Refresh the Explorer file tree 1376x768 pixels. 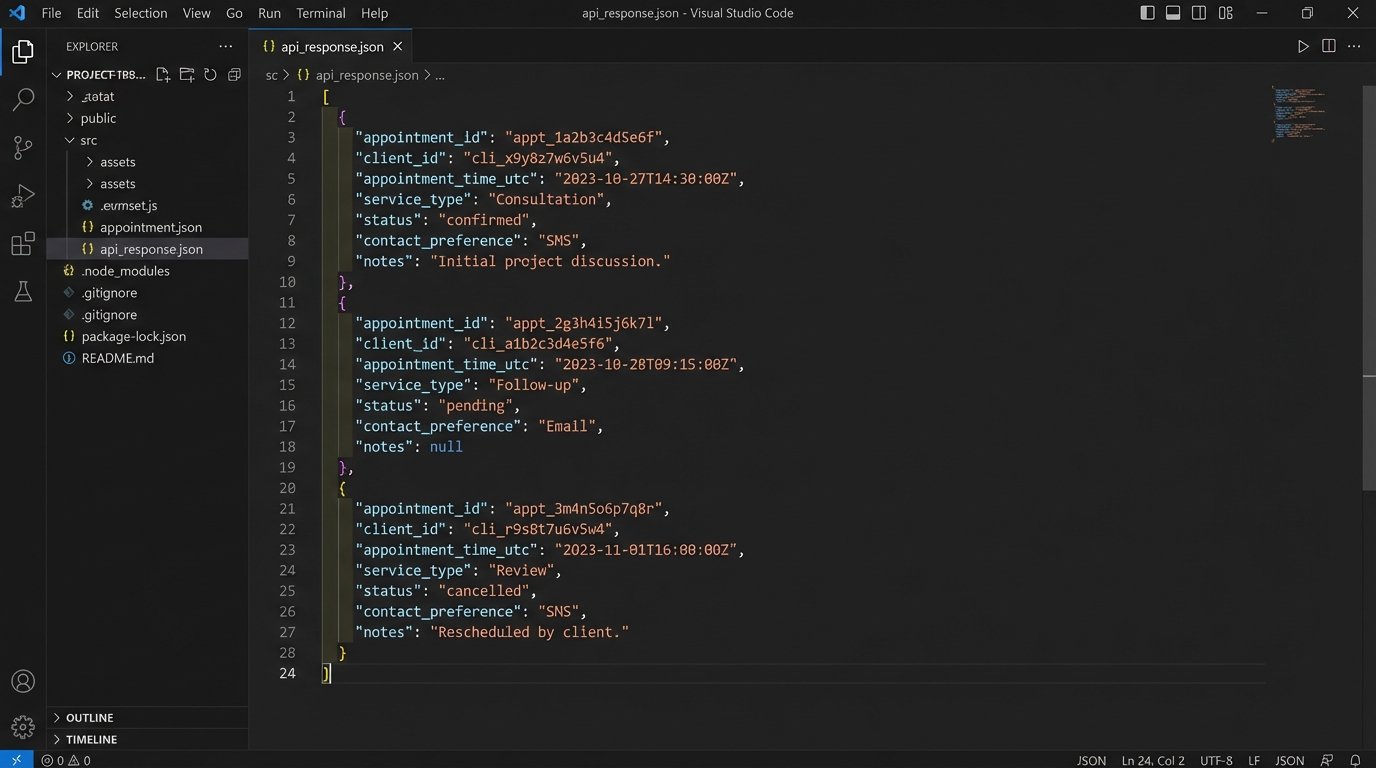(x=210, y=75)
